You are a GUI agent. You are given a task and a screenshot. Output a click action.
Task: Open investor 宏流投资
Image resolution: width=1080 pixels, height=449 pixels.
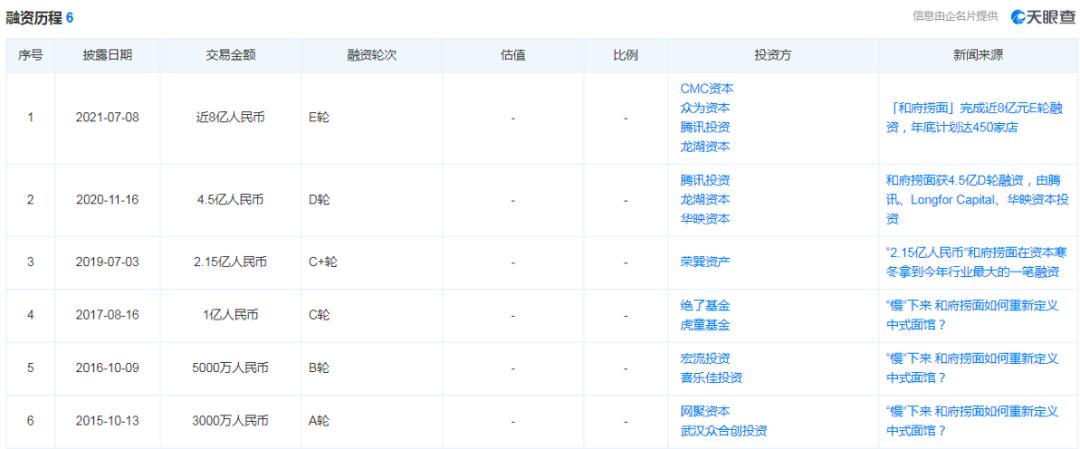(x=705, y=359)
